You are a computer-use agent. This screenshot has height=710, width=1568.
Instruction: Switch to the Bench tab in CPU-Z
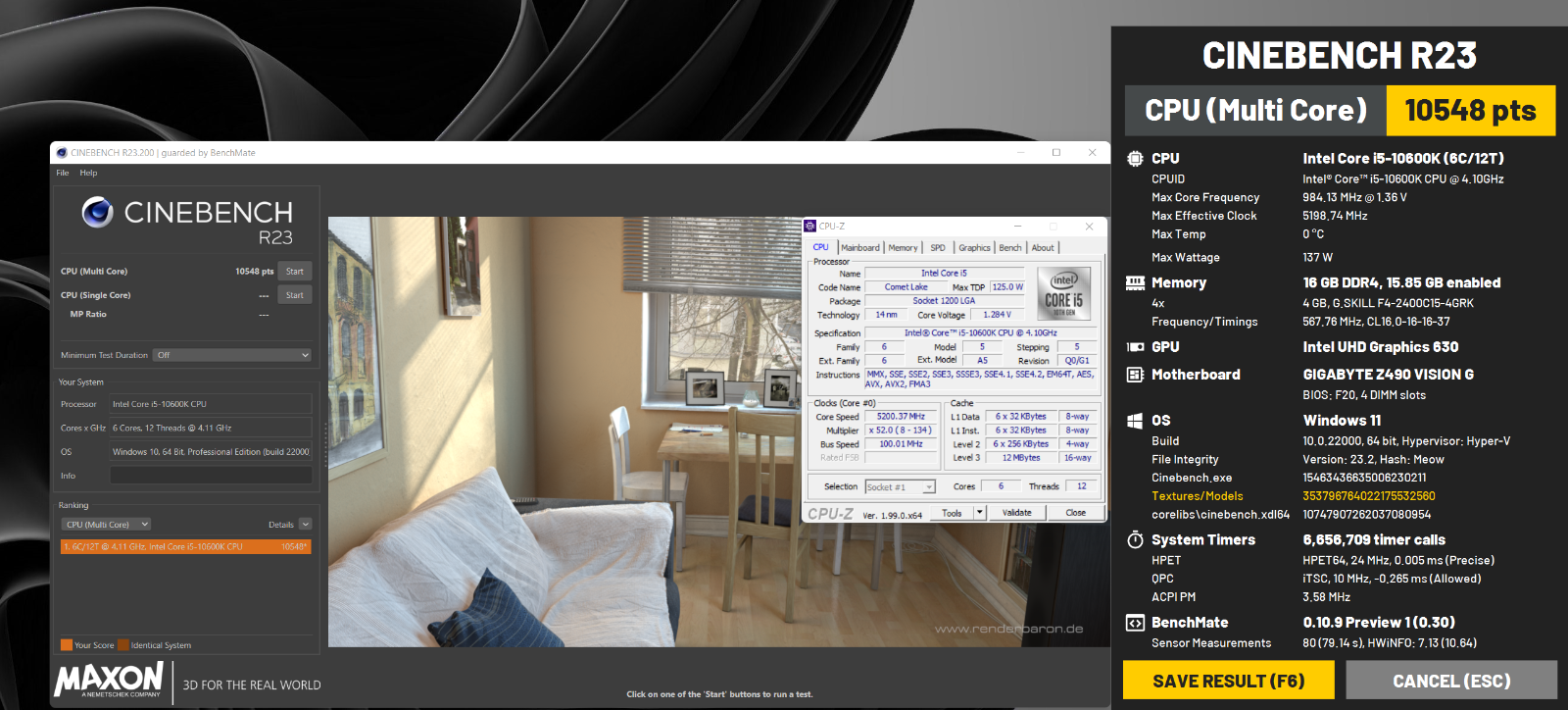(x=1010, y=248)
